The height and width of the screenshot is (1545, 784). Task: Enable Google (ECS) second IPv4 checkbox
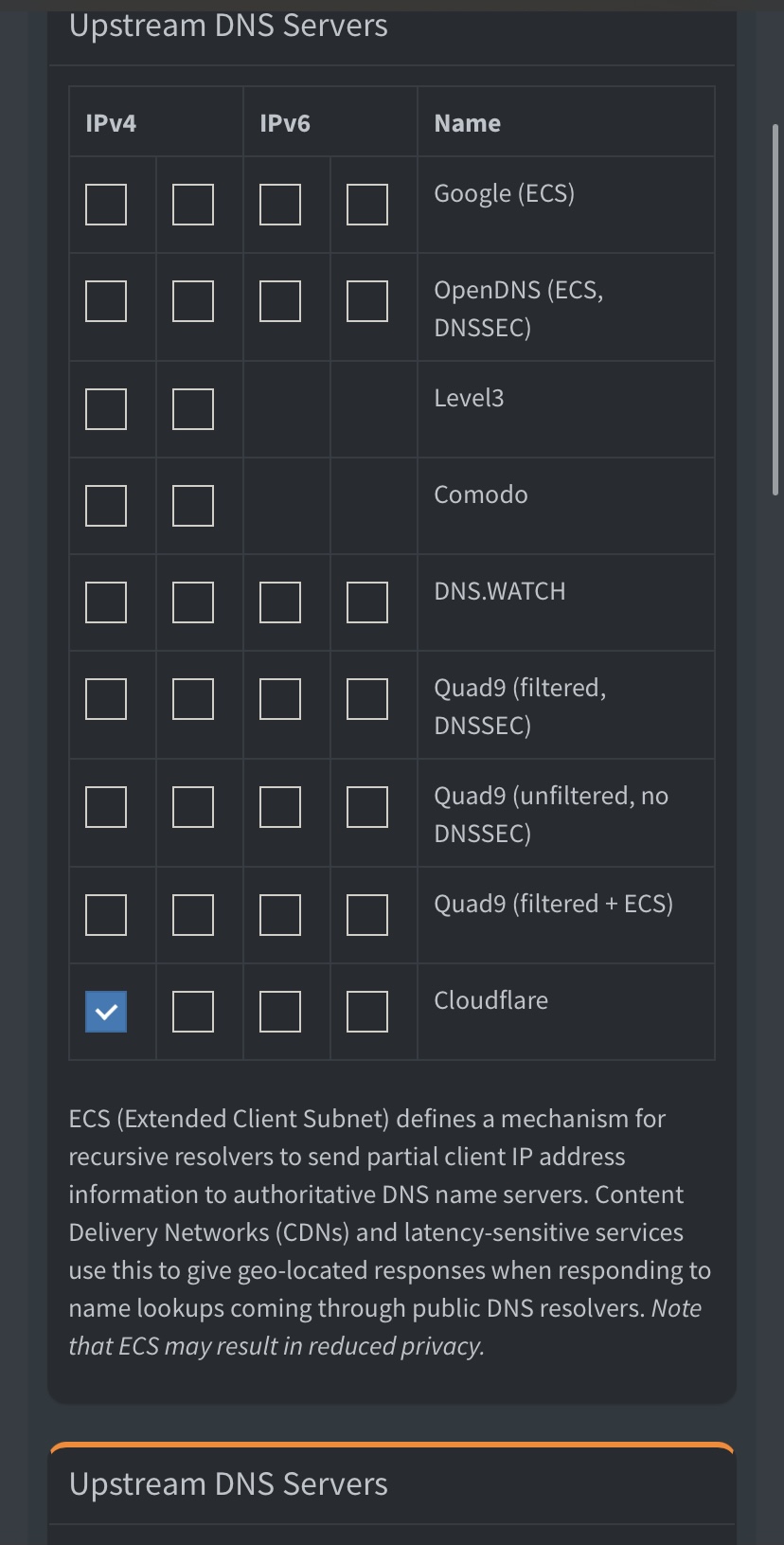click(x=193, y=205)
